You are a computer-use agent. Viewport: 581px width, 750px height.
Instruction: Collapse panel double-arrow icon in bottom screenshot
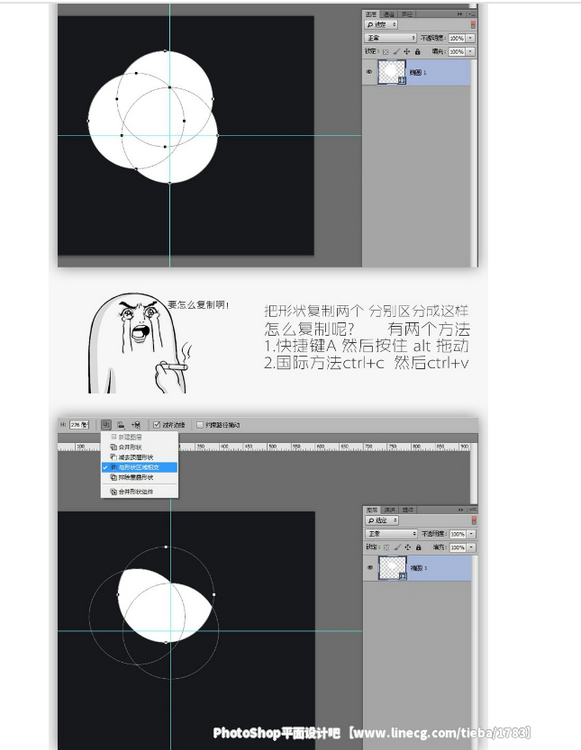coord(461,510)
